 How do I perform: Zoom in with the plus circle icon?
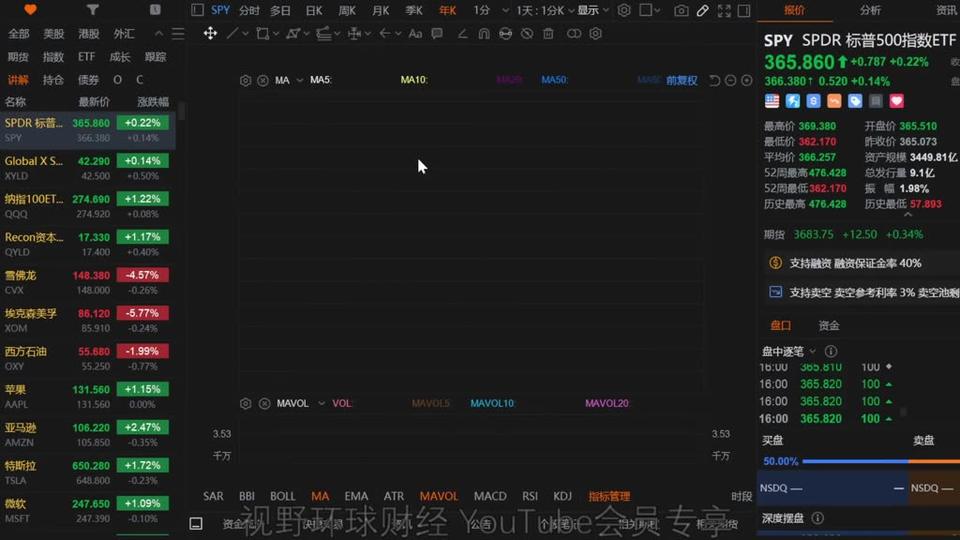[746, 80]
